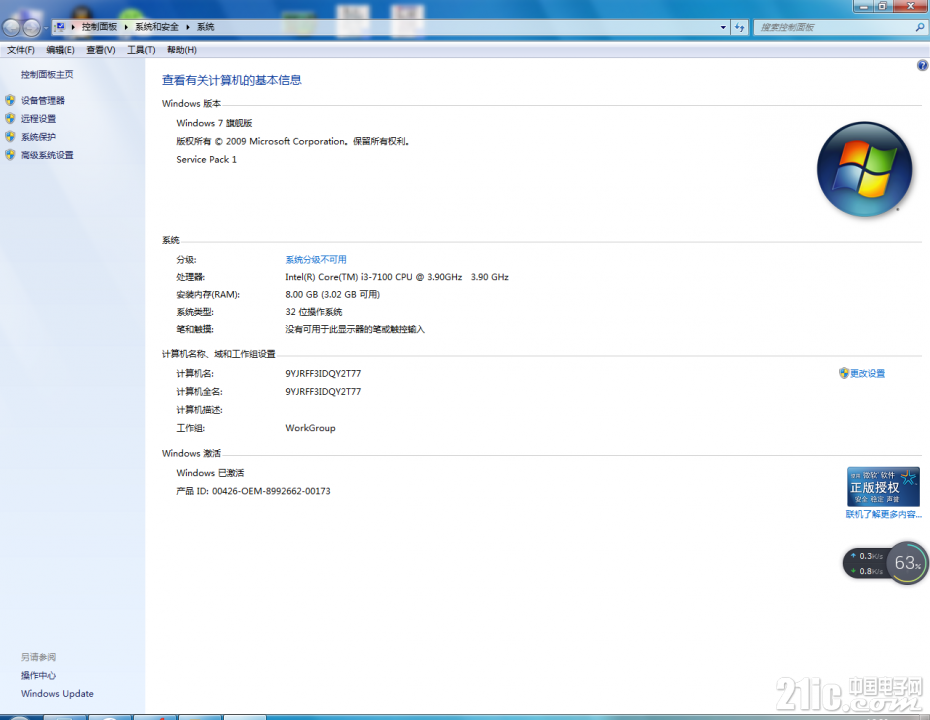
Task: Expand the arrow after 控制面板 in breadcrumb
Action: (x=126, y=27)
